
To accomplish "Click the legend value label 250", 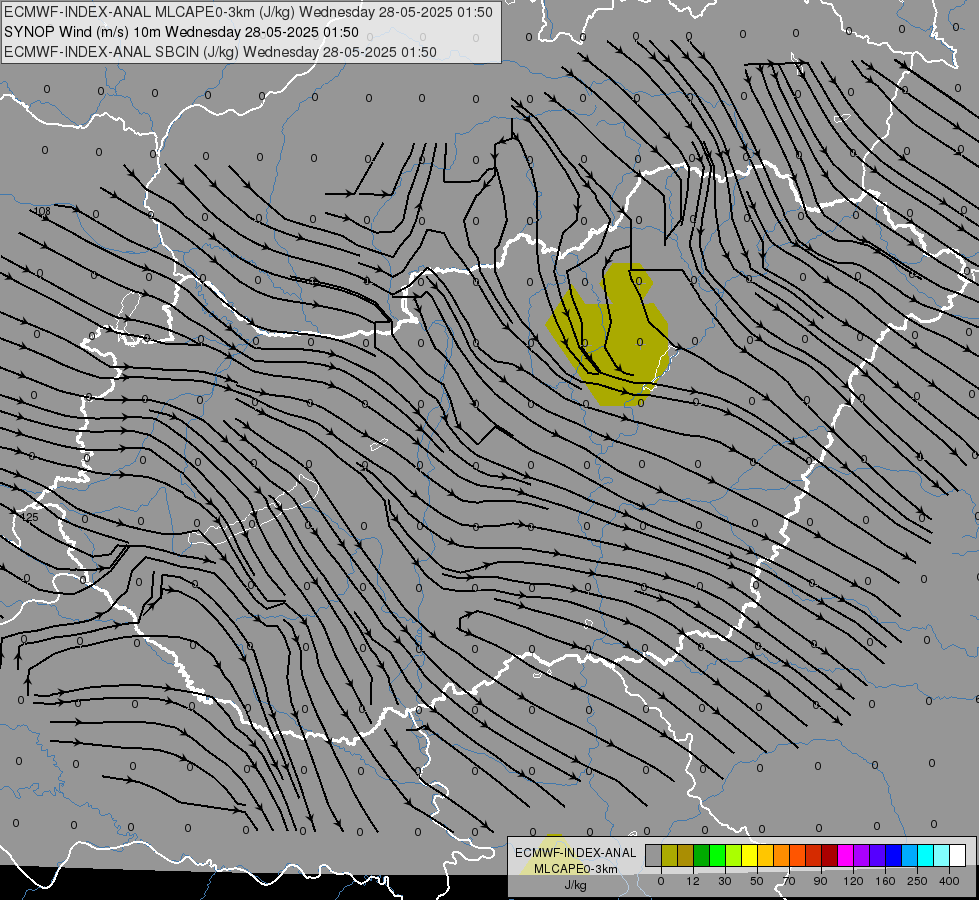I will click(917, 881).
